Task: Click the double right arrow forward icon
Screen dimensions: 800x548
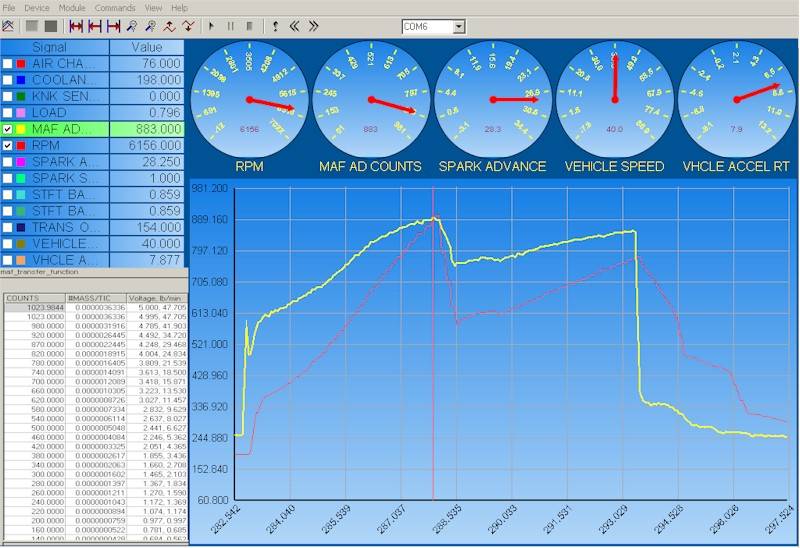Action: point(313,26)
